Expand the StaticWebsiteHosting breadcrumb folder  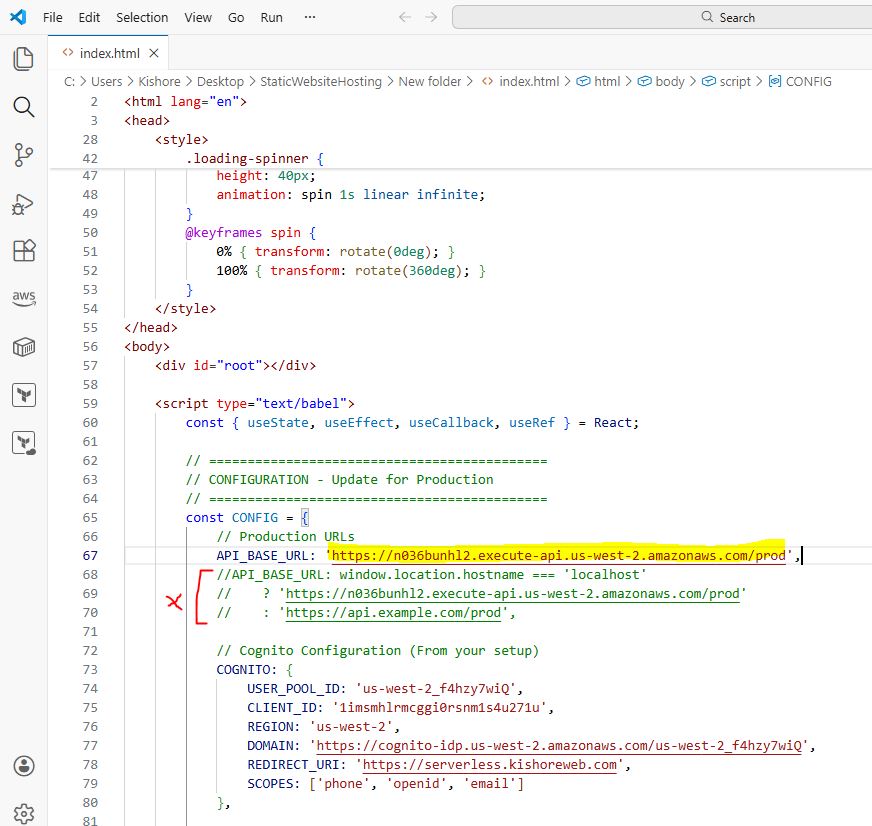(x=321, y=82)
